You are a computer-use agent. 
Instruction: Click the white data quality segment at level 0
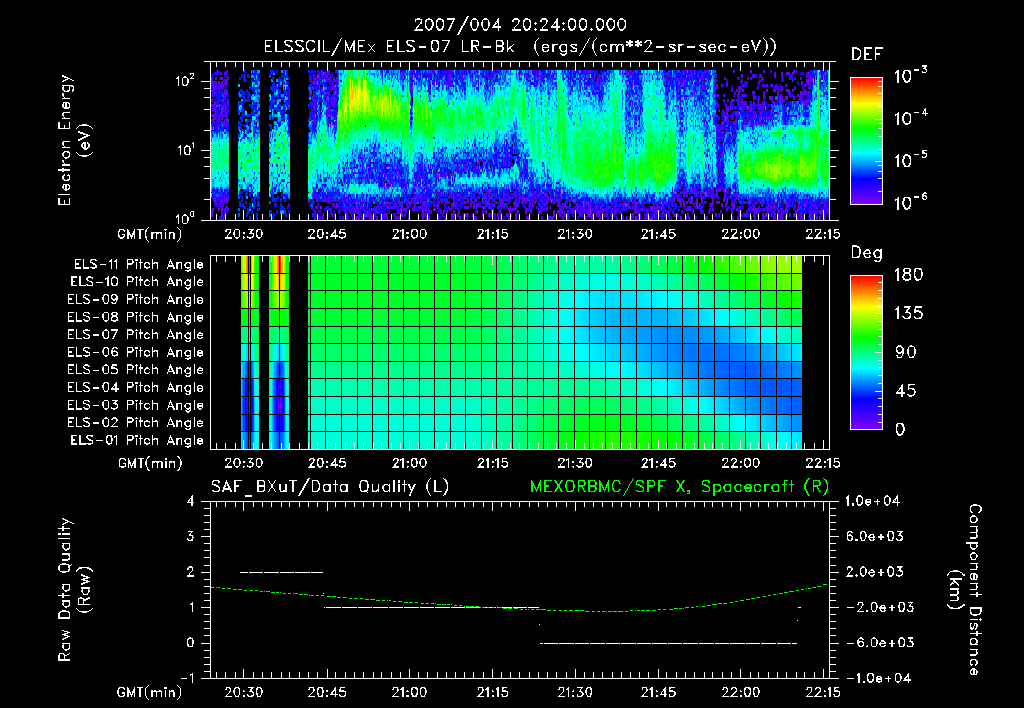point(669,643)
